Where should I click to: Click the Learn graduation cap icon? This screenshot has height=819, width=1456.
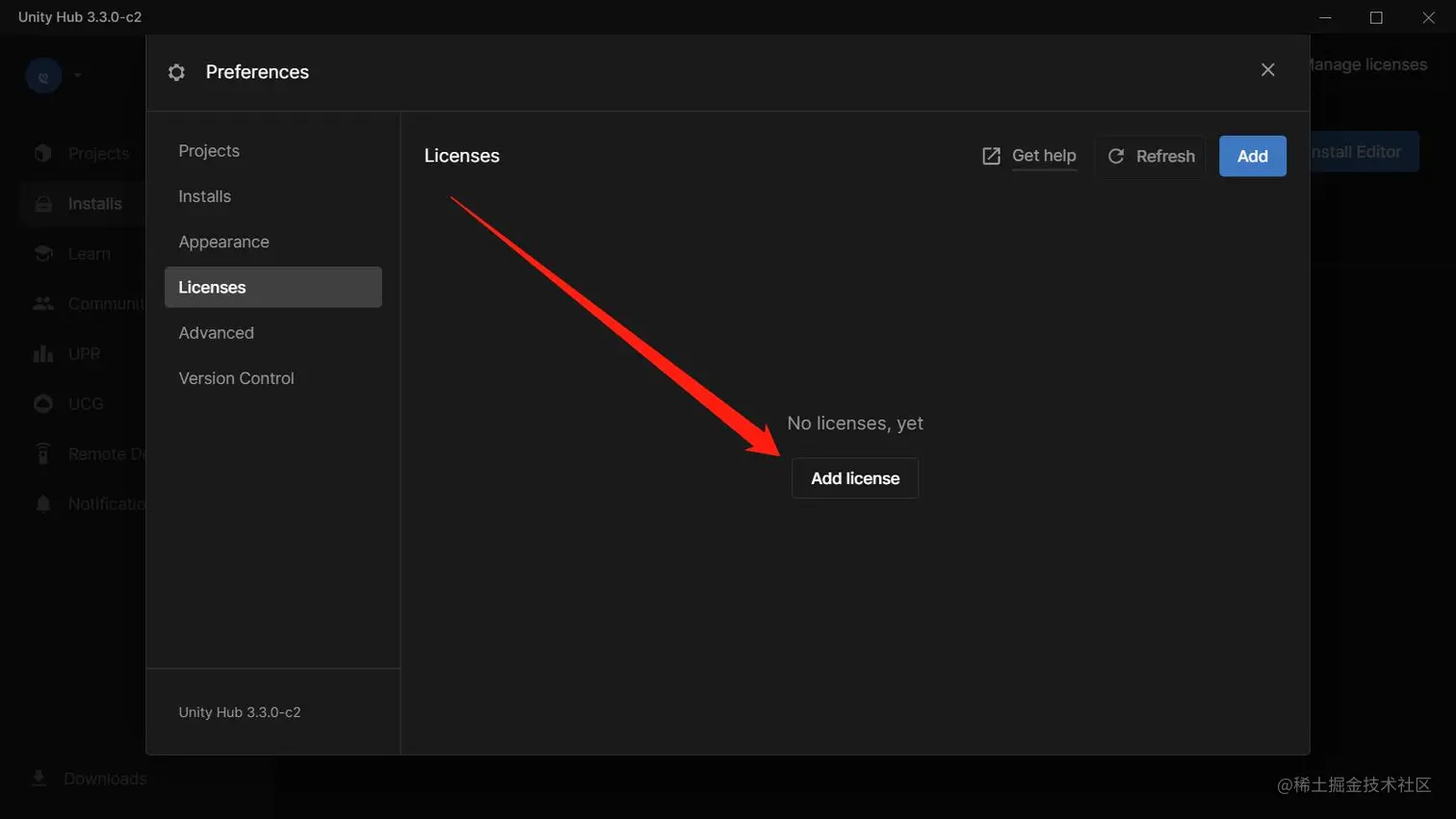(x=42, y=253)
